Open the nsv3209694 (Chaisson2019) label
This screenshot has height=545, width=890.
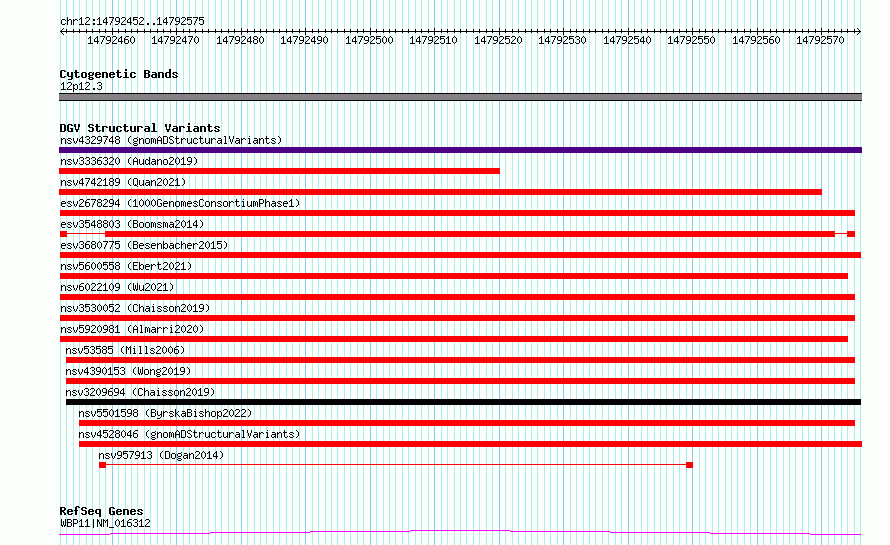click(x=140, y=392)
